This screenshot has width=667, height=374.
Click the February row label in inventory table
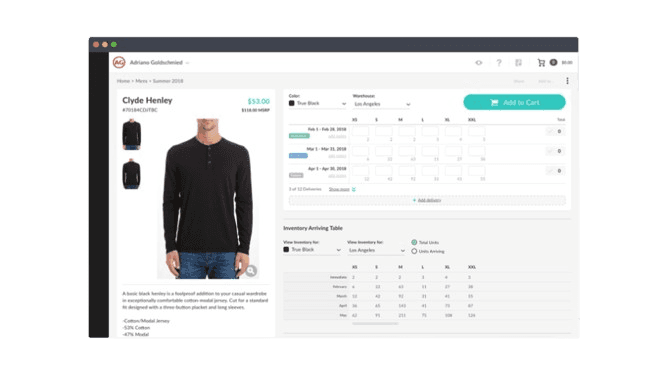pos(339,287)
